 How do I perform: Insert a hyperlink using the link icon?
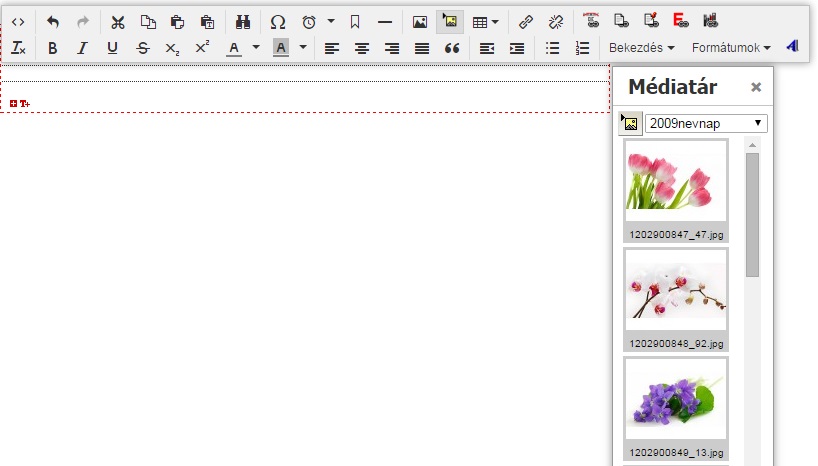click(x=526, y=21)
